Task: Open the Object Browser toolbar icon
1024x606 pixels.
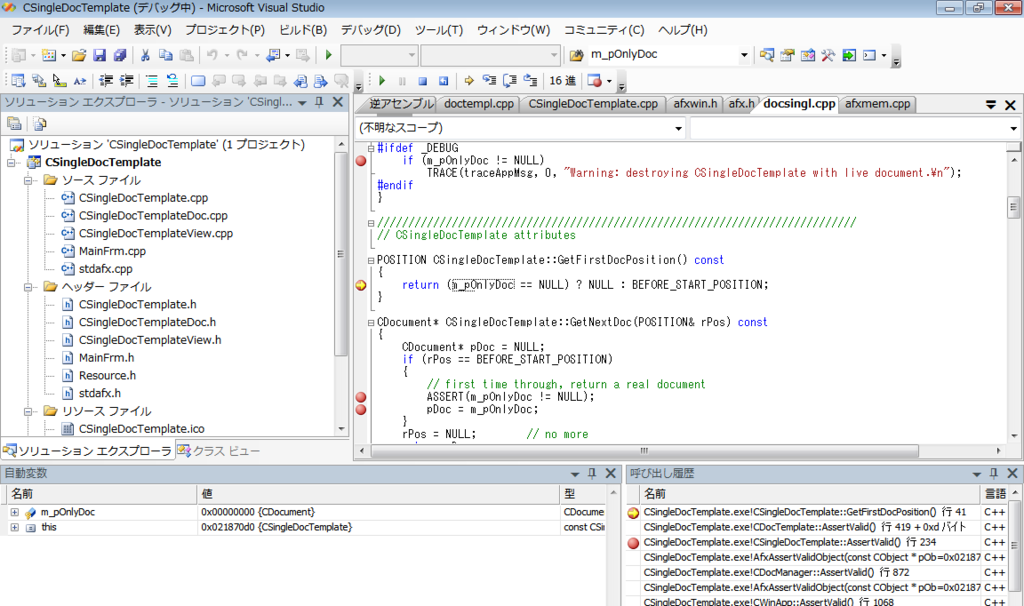Action: pyautogui.click(x=808, y=56)
